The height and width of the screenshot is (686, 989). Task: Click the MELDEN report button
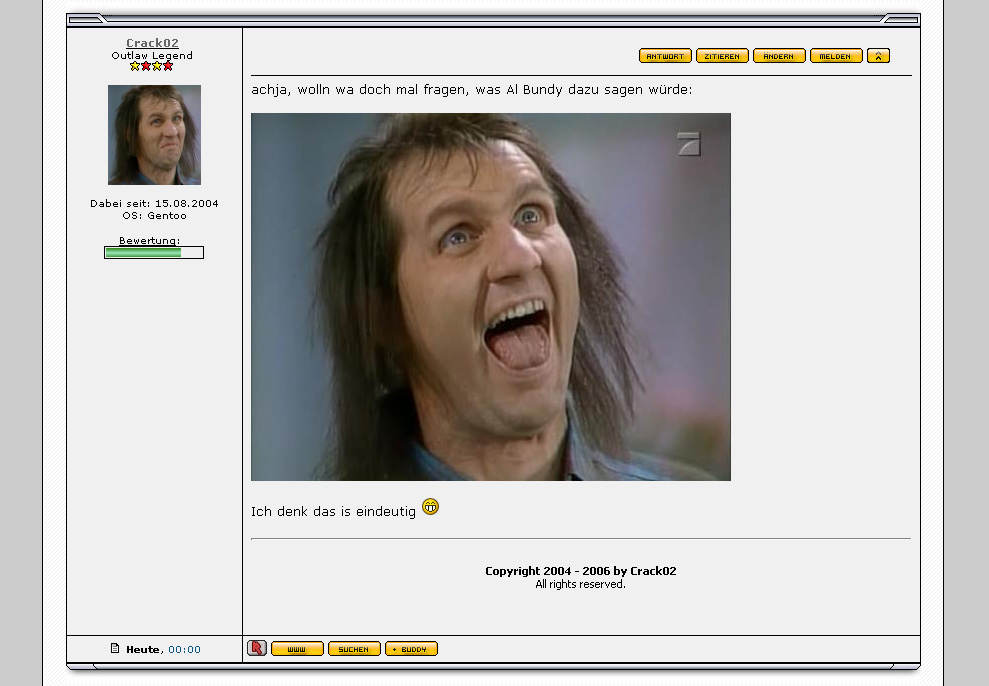pos(836,56)
